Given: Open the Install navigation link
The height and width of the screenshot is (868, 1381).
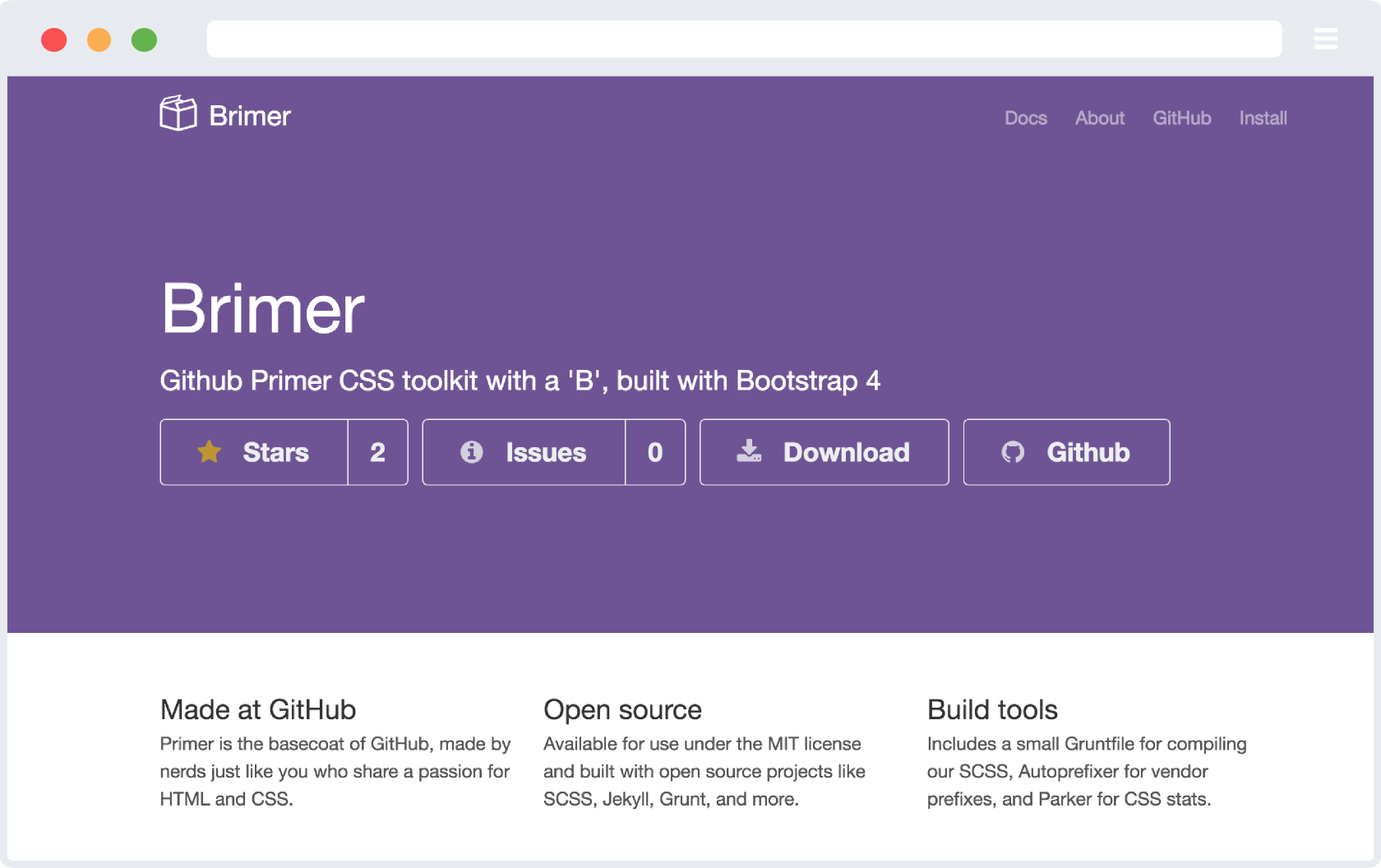Looking at the screenshot, I should click(x=1263, y=118).
